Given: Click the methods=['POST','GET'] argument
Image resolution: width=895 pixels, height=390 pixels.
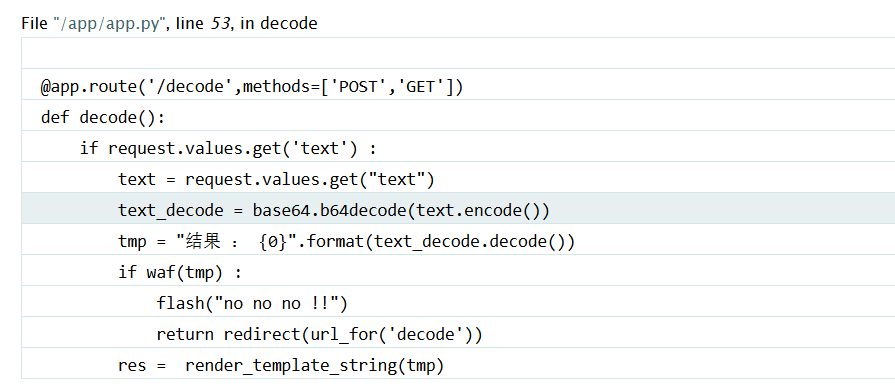Looking at the screenshot, I should [348, 87].
